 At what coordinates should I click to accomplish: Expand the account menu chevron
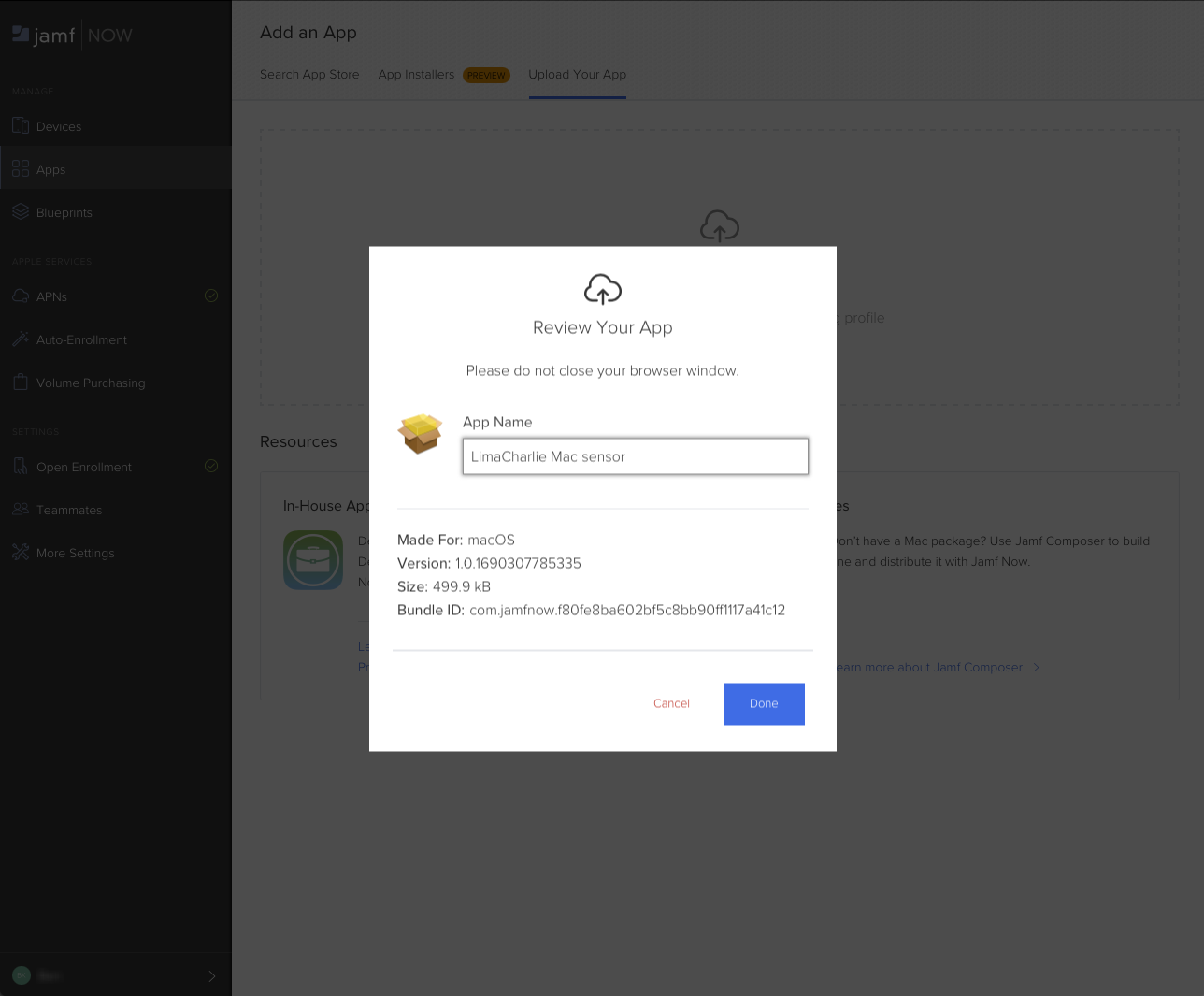212,975
